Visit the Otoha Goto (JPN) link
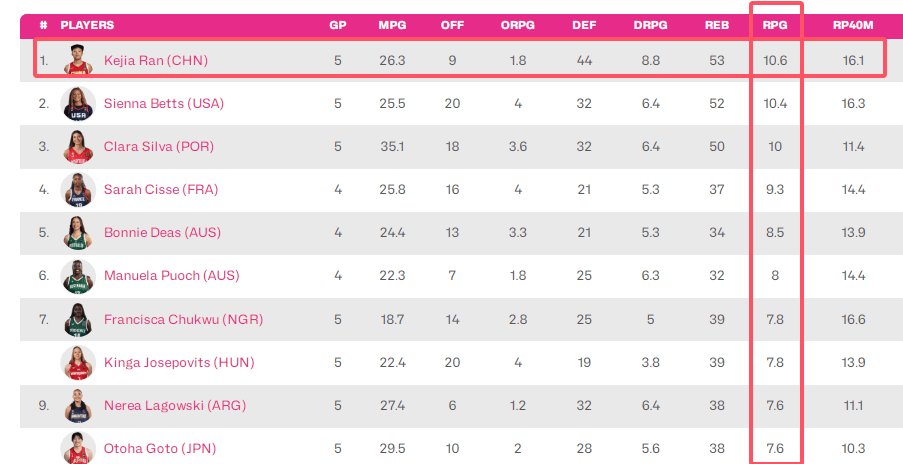Screen dimensions: 903x464 tap(160, 448)
